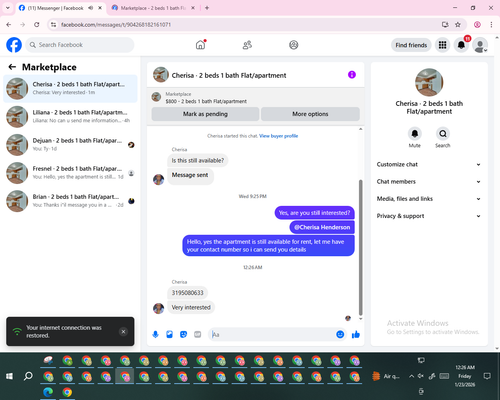Open Liliana conversation in chat list
This screenshot has width=500, height=400.
point(70,116)
